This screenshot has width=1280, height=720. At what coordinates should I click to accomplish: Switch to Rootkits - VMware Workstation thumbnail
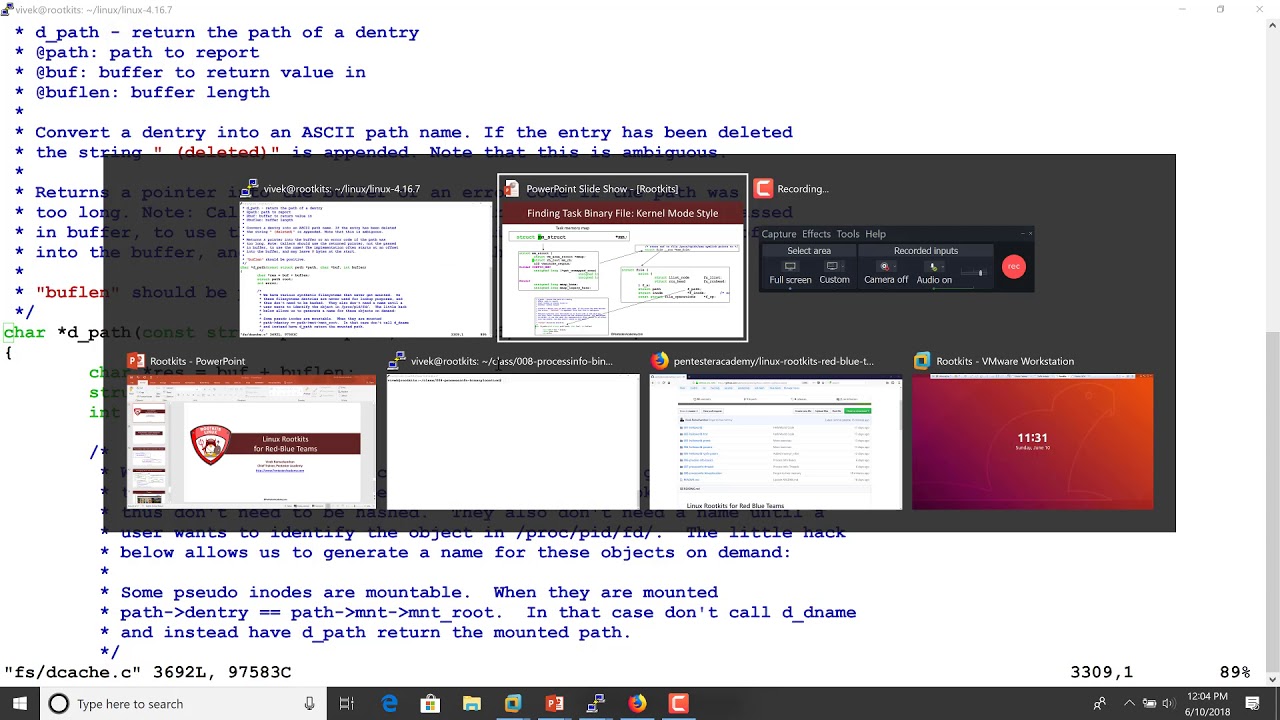pos(1032,441)
